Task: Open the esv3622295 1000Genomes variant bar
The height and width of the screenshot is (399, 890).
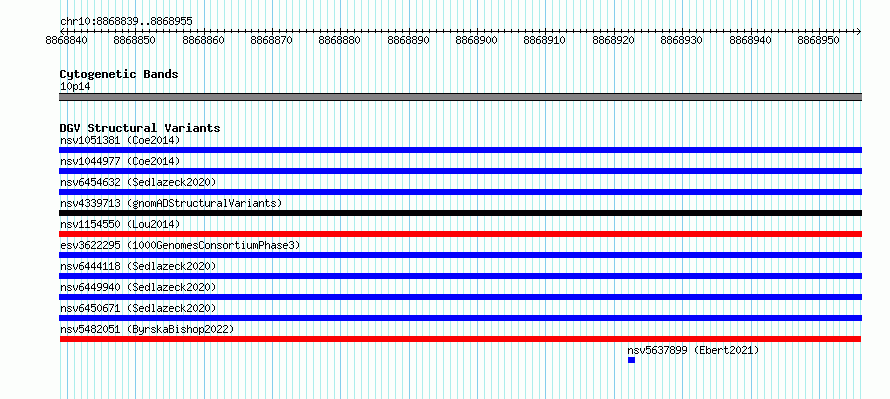Action: point(460,255)
